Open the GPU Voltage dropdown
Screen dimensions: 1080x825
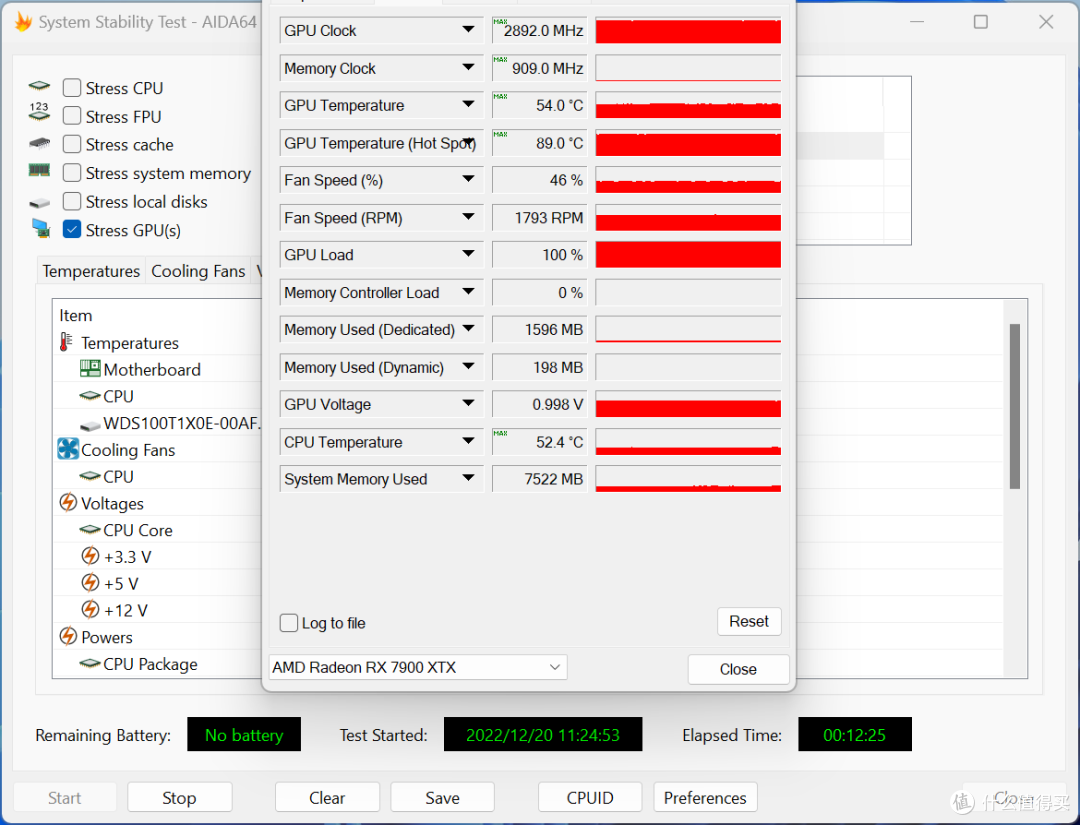(x=381, y=404)
